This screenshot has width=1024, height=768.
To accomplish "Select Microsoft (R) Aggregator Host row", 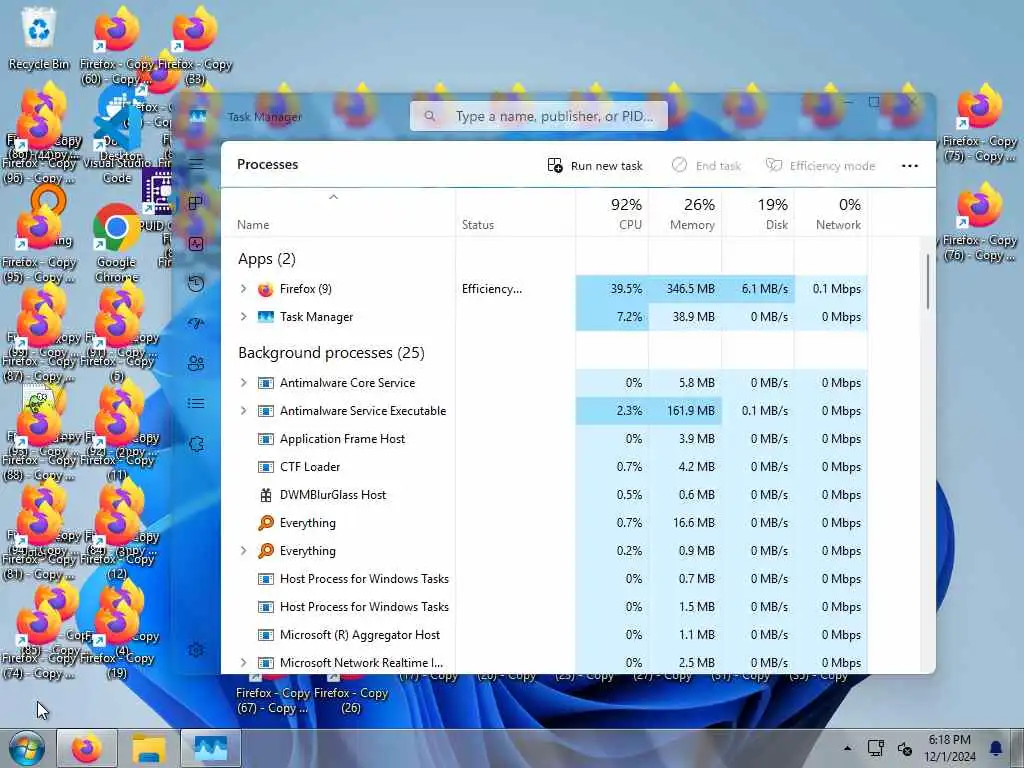I will [x=544, y=635].
